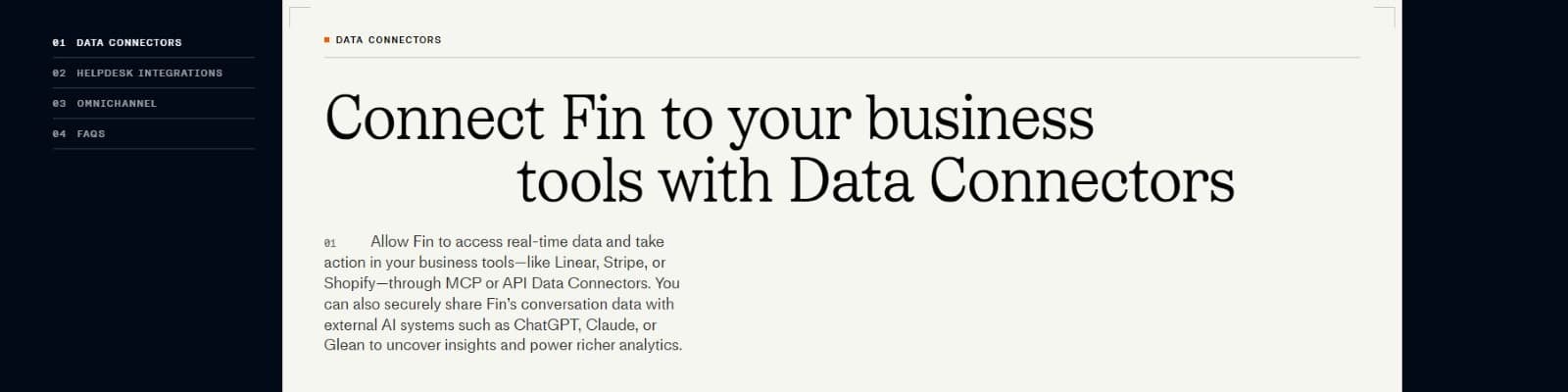The width and height of the screenshot is (1568, 392).
Task: Go to Helpdesk Integrations section
Action: pos(149,73)
